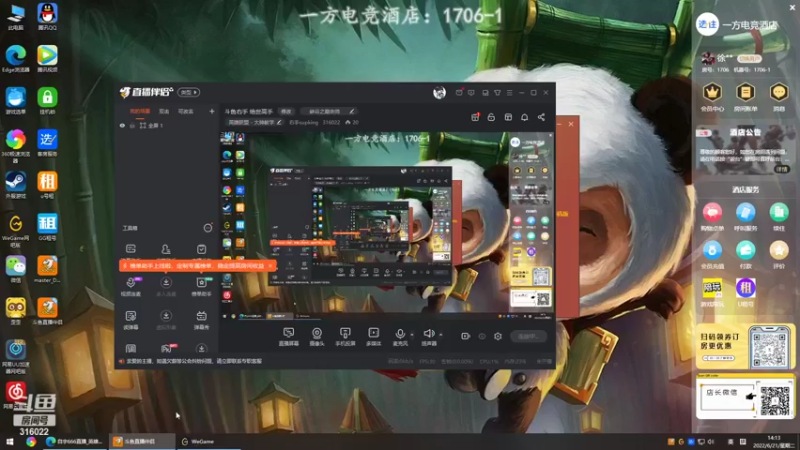
Task: Open the funnel icon in title bar
Action: point(497,93)
